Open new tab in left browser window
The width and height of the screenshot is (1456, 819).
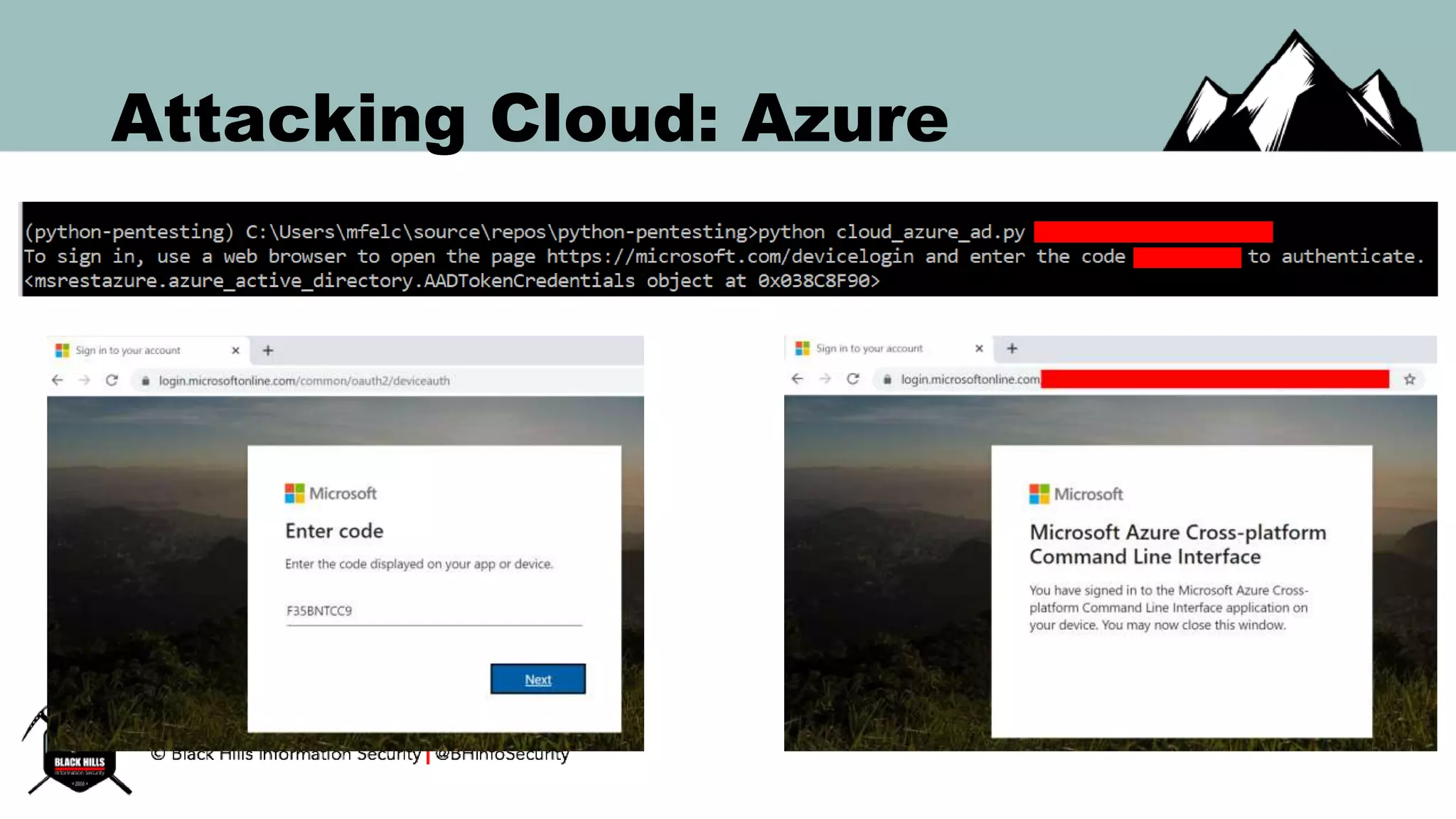click(268, 350)
